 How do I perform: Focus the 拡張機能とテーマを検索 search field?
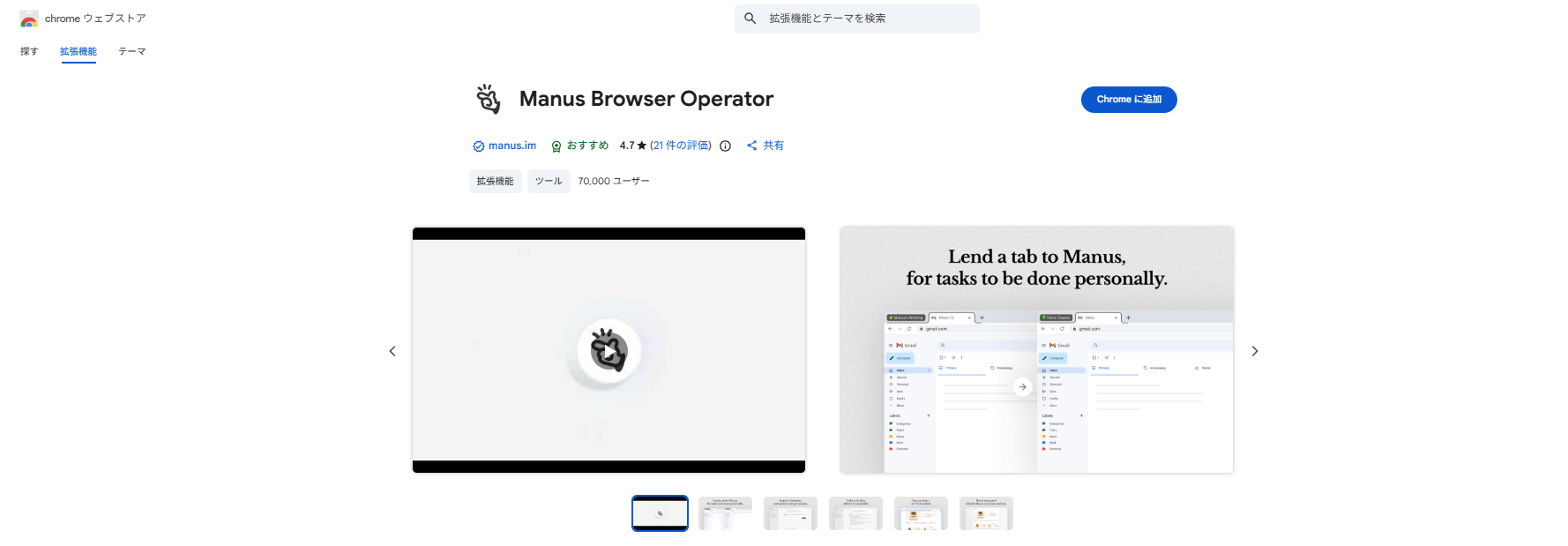pos(869,19)
